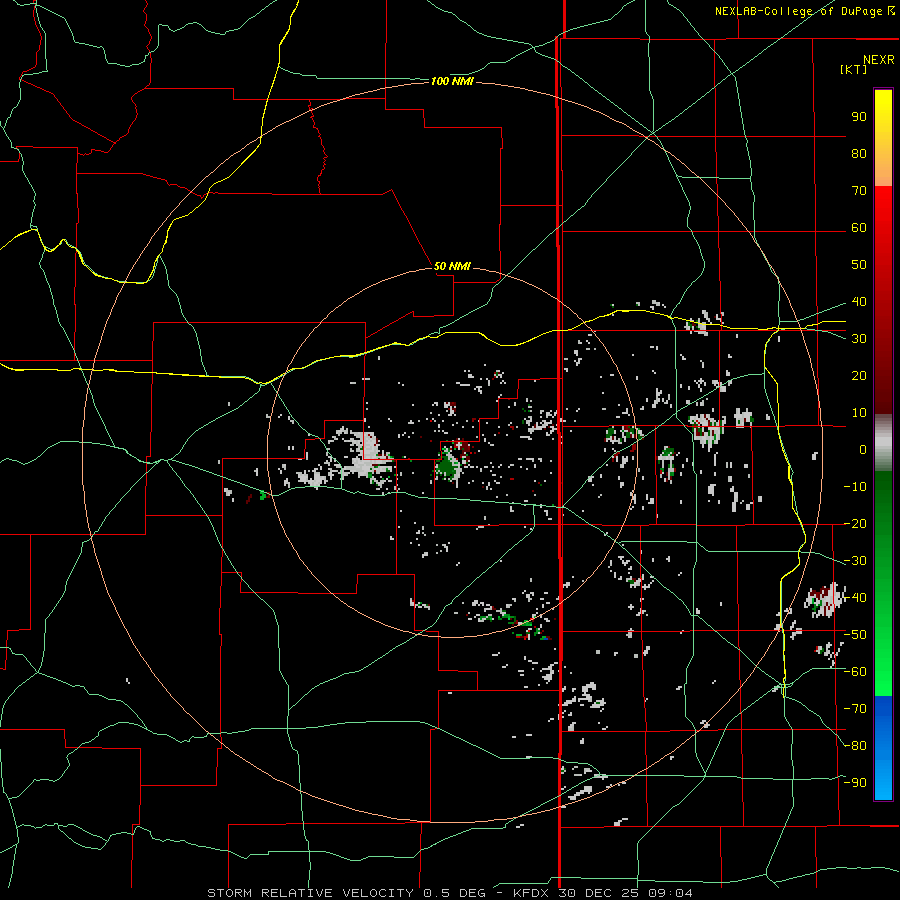The image size is (900, 900).
Task: Click the 50 value on velocity scale
Action: point(859,265)
